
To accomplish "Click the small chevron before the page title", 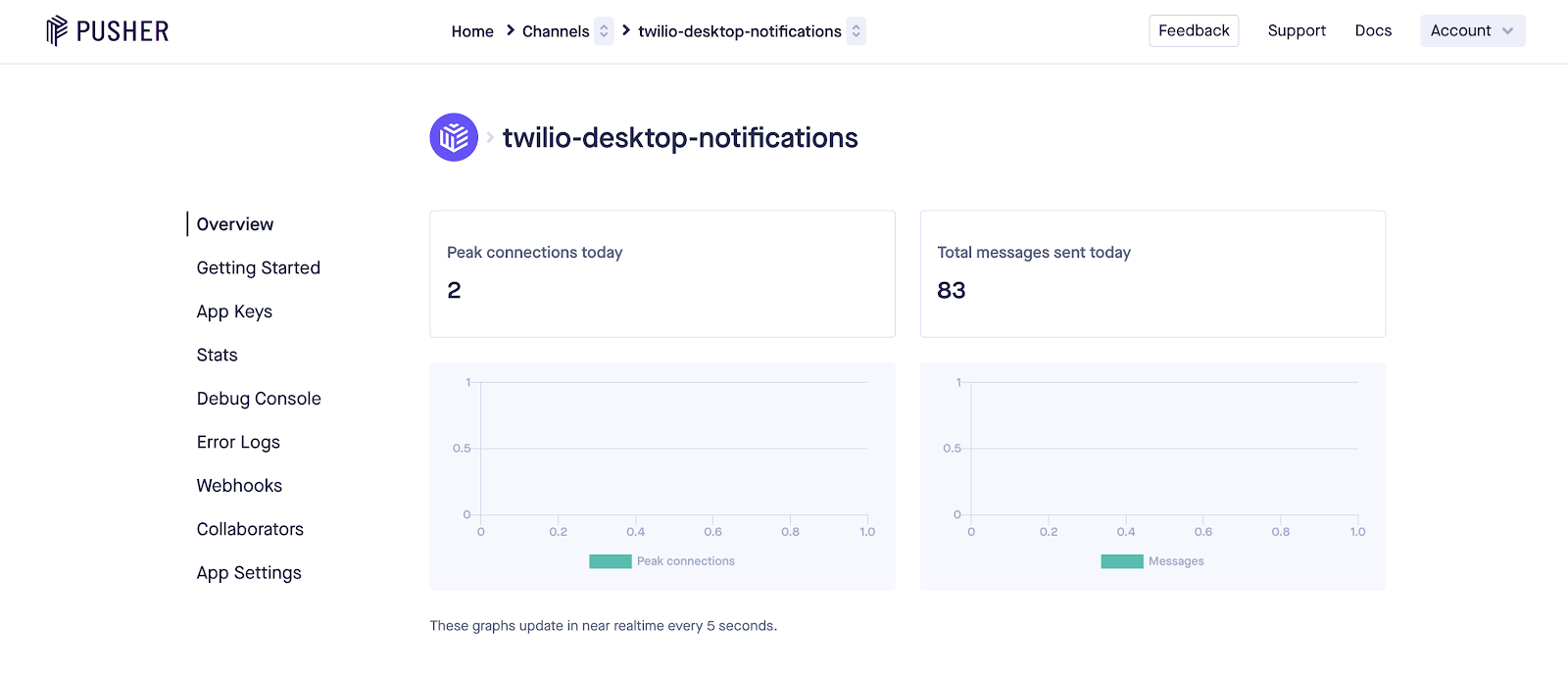I will tap(490, 137).
